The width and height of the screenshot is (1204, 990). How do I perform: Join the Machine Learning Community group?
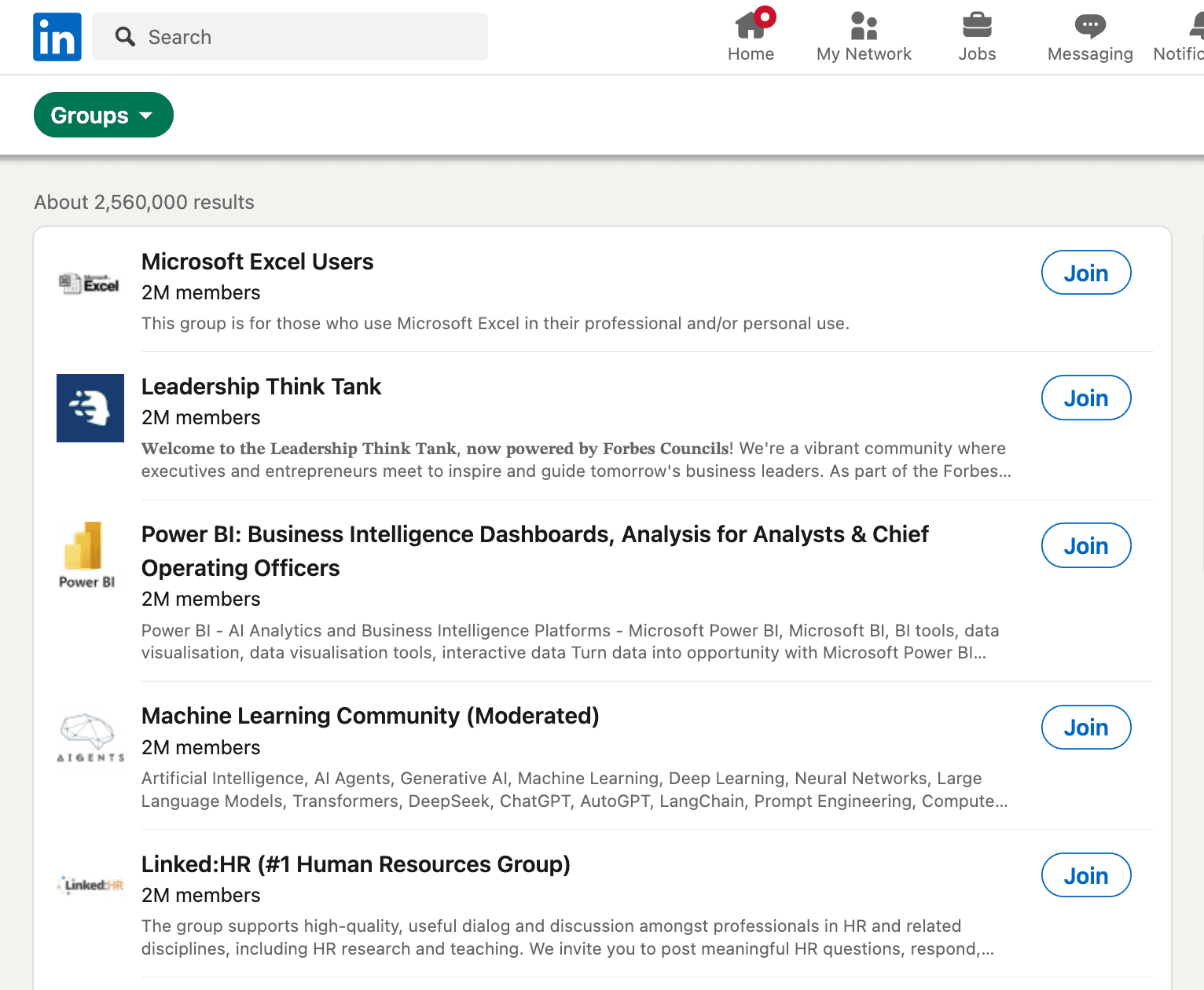click(1086, 727)
